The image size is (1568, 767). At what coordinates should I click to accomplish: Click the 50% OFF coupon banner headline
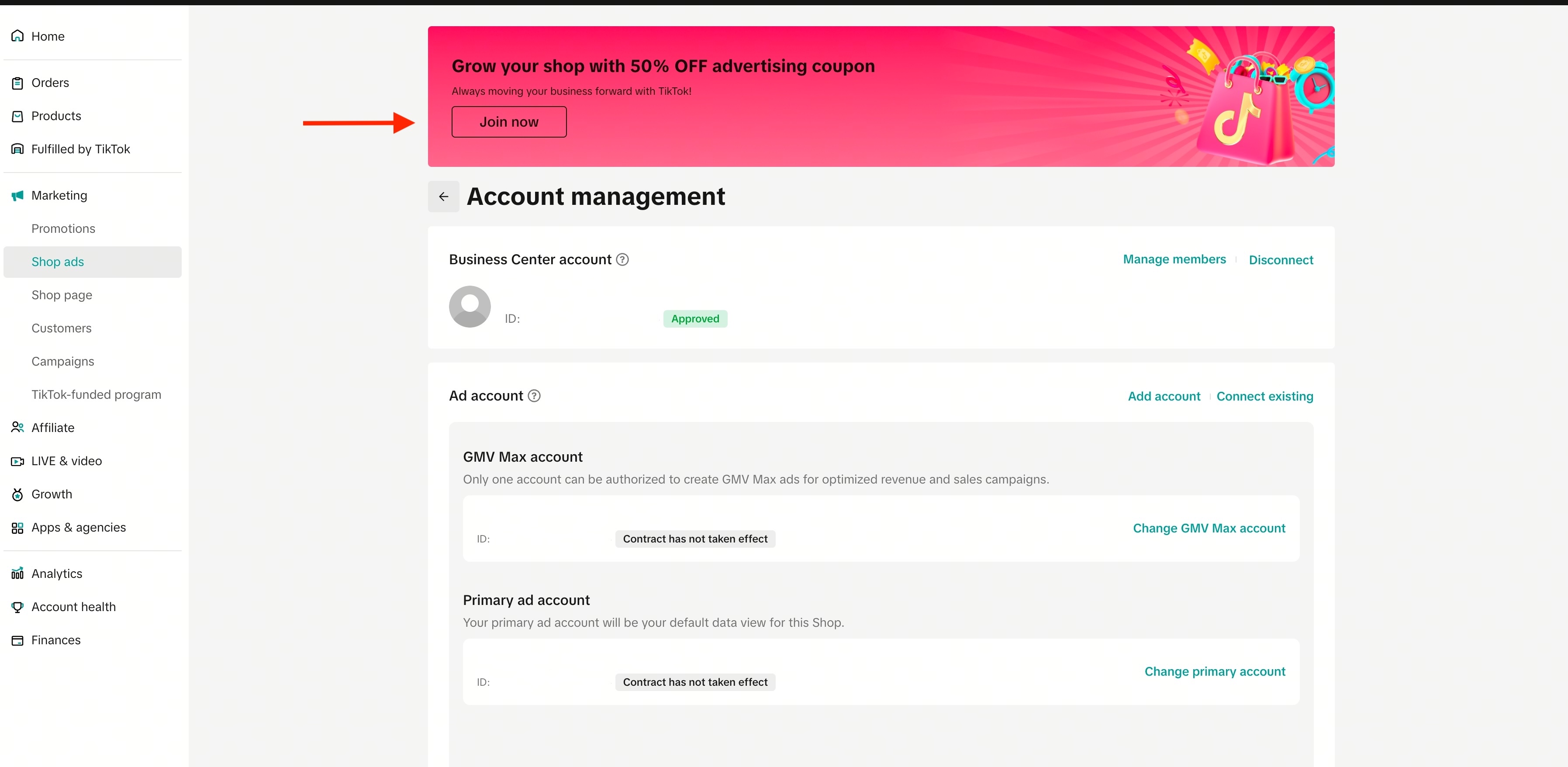(x=663, y=66)
